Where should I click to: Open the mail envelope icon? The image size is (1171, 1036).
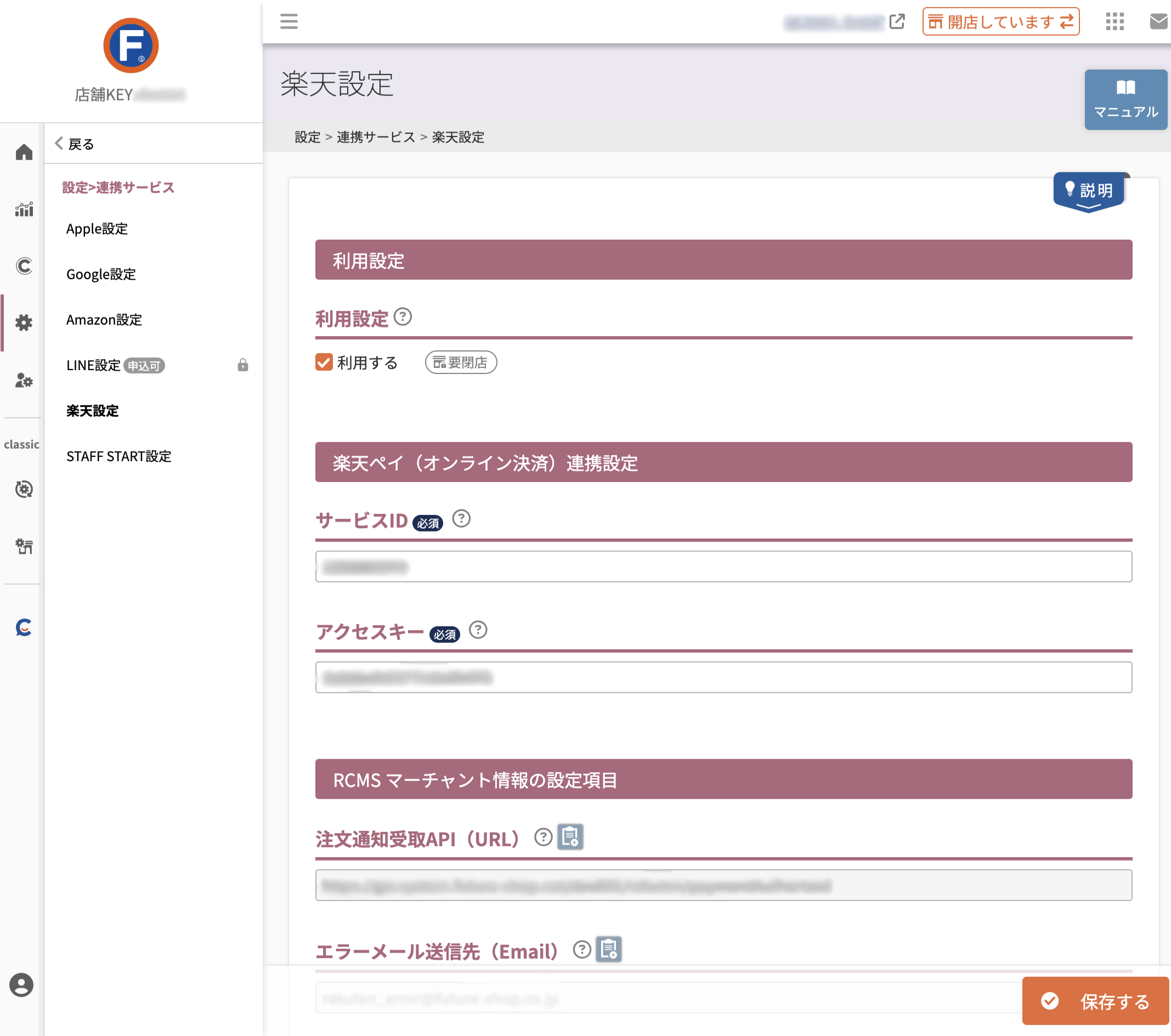[1159, 22]
